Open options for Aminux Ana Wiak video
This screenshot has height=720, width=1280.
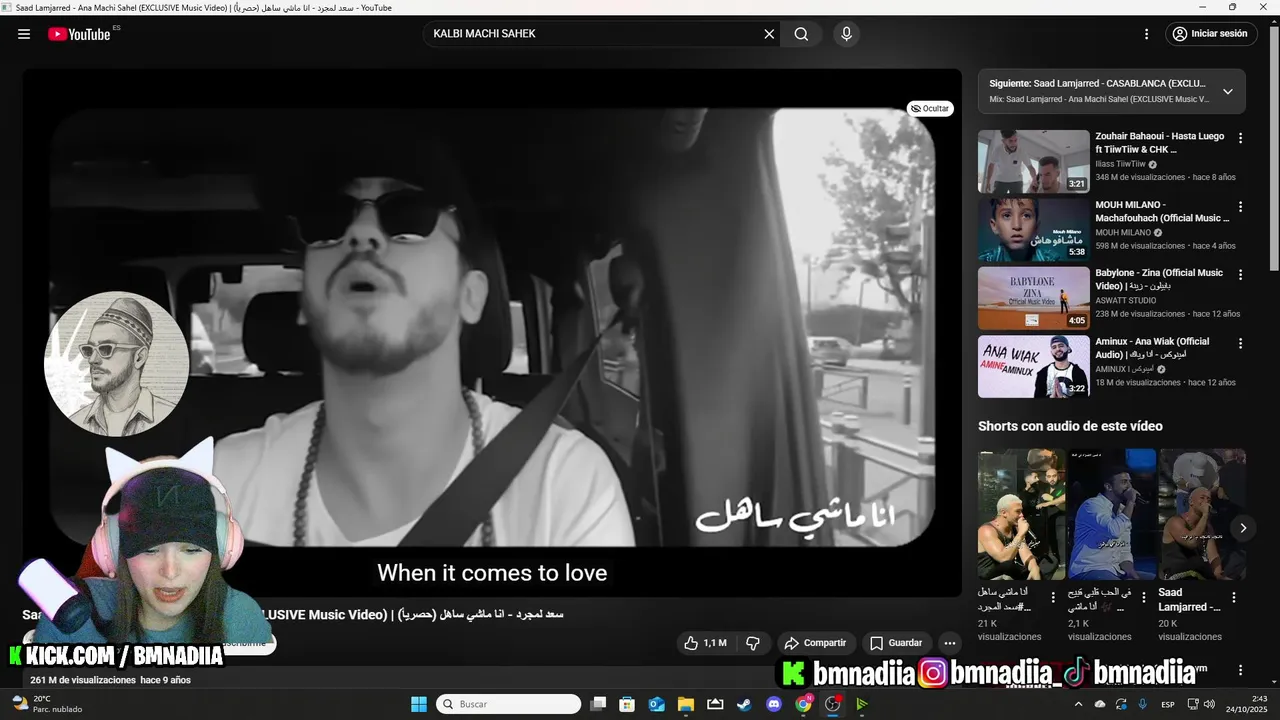click(x=1241, y=343)
